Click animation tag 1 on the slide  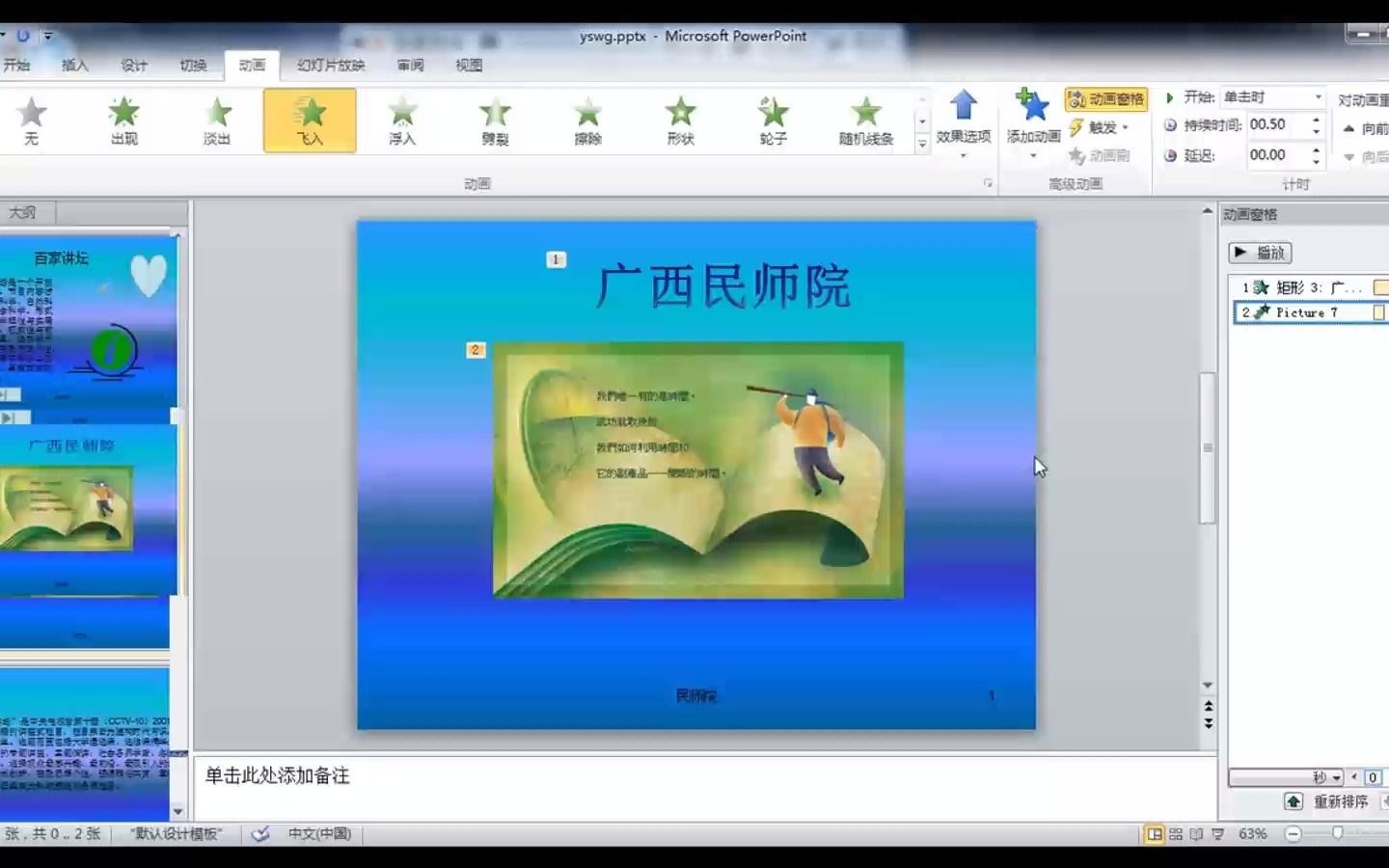[556, 259]
